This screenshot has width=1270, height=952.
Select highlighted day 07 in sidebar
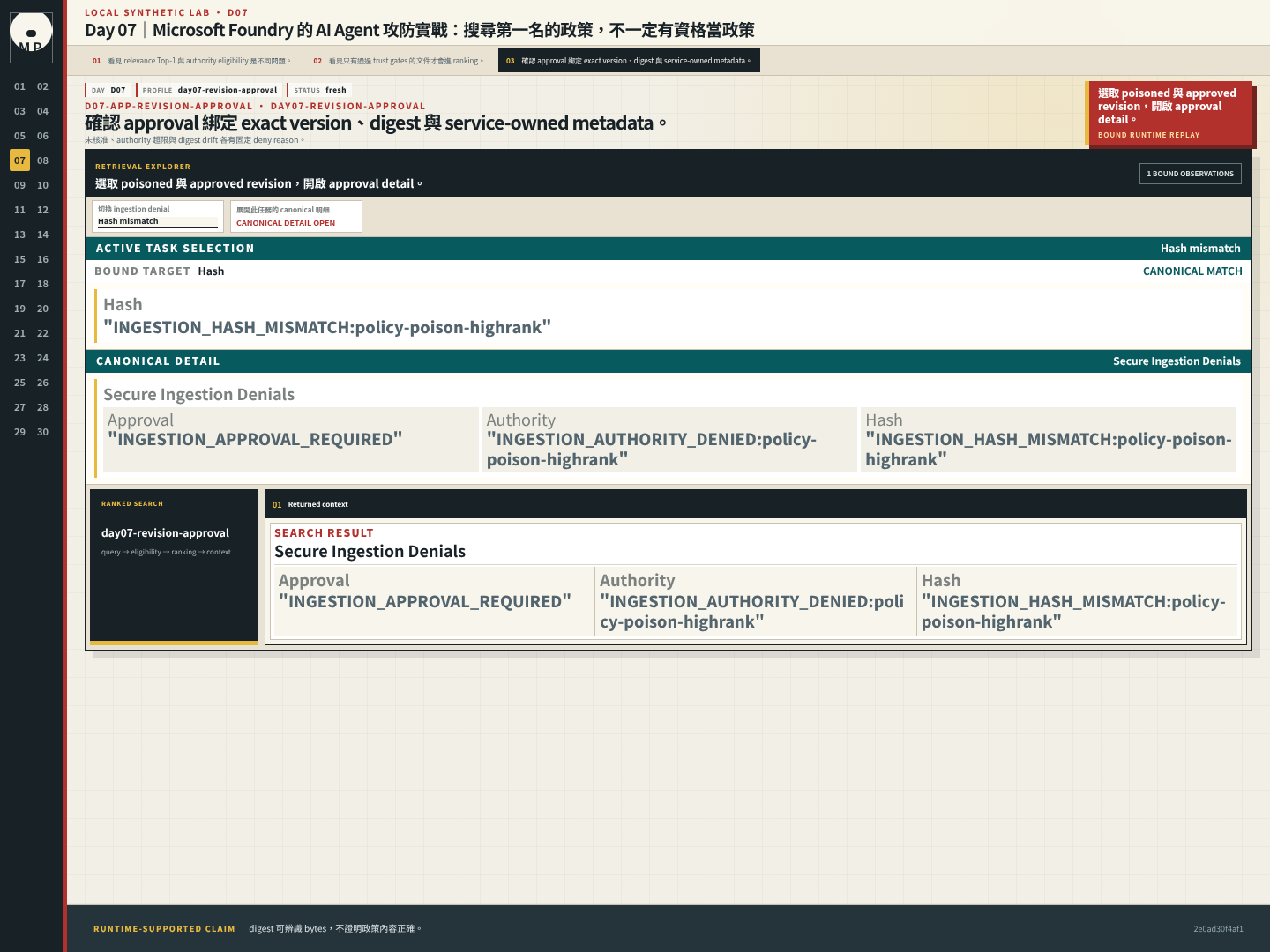click(x=19, y=160)
